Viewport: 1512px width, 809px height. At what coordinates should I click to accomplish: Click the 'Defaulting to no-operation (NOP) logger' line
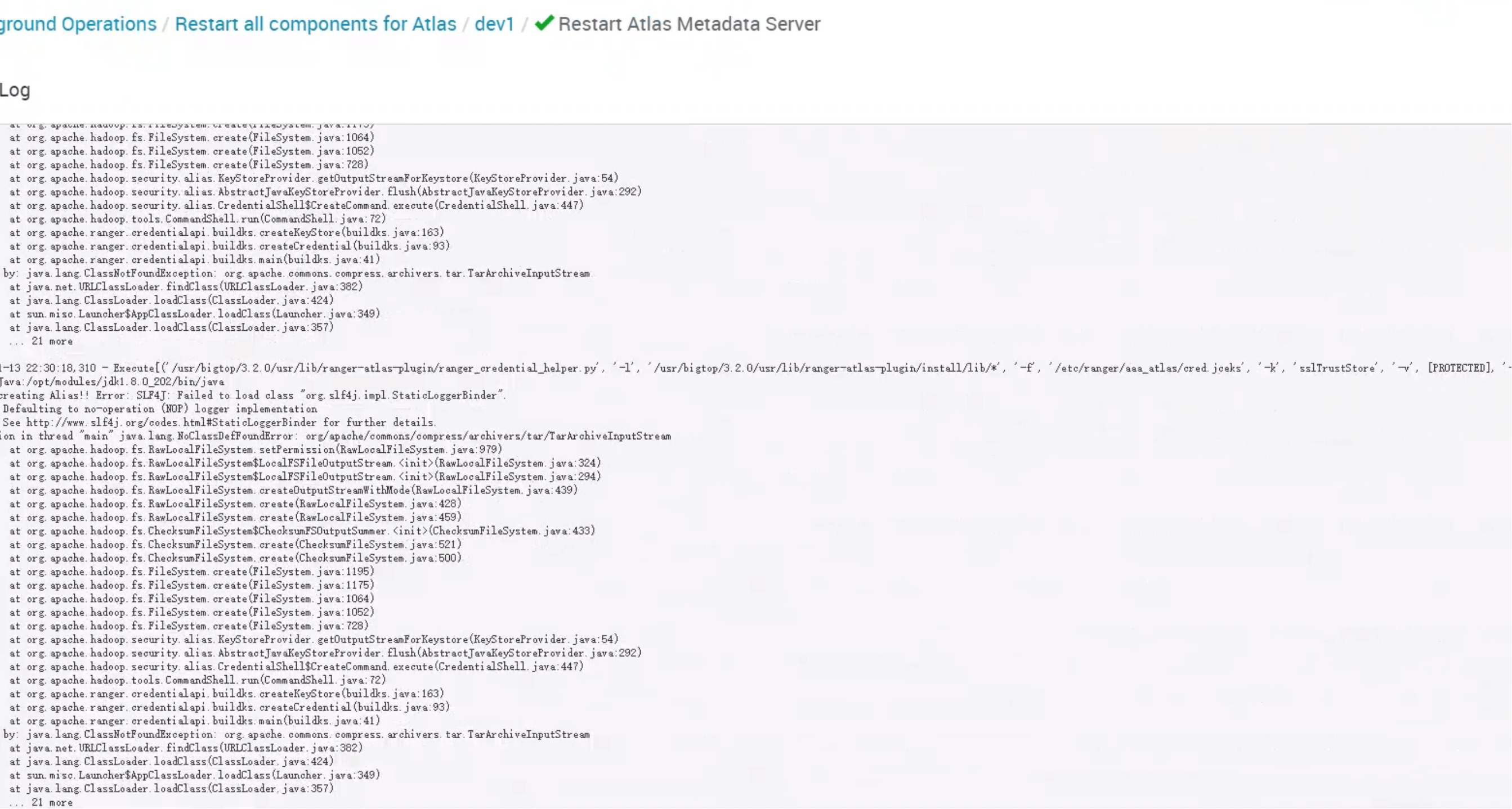(x=160, y=409)
